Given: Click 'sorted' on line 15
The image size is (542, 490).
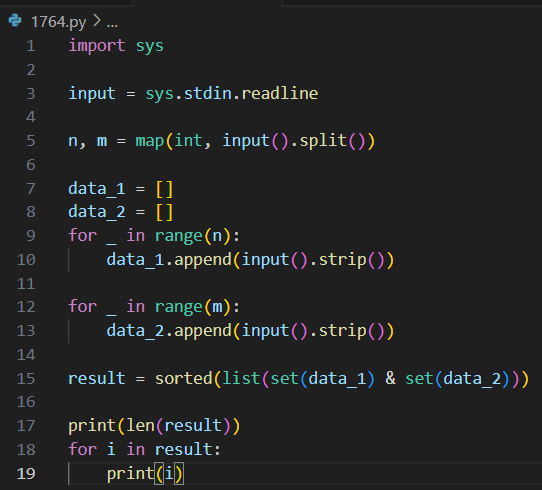Looking at the screenshot, I should coord(184,378).
